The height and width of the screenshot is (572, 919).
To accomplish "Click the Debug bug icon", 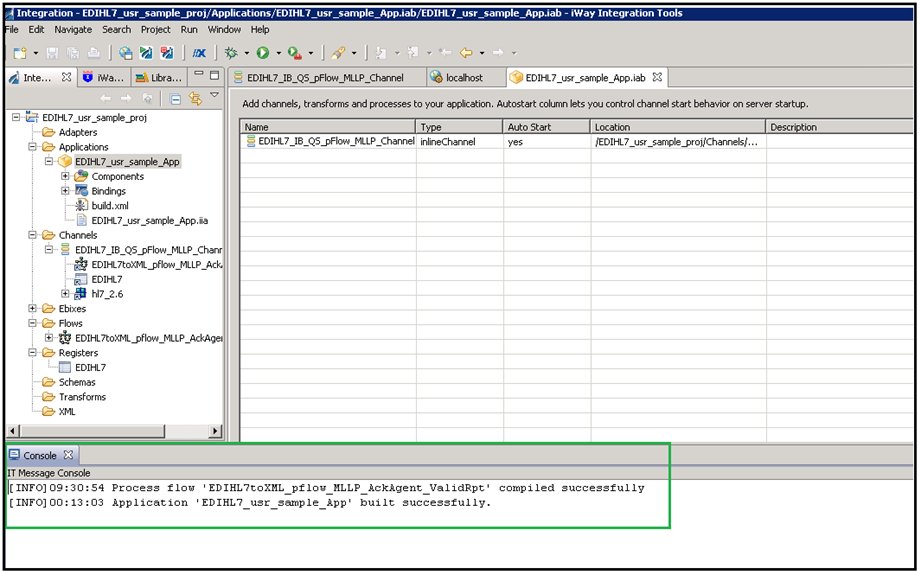I will (x=231, y=53).
